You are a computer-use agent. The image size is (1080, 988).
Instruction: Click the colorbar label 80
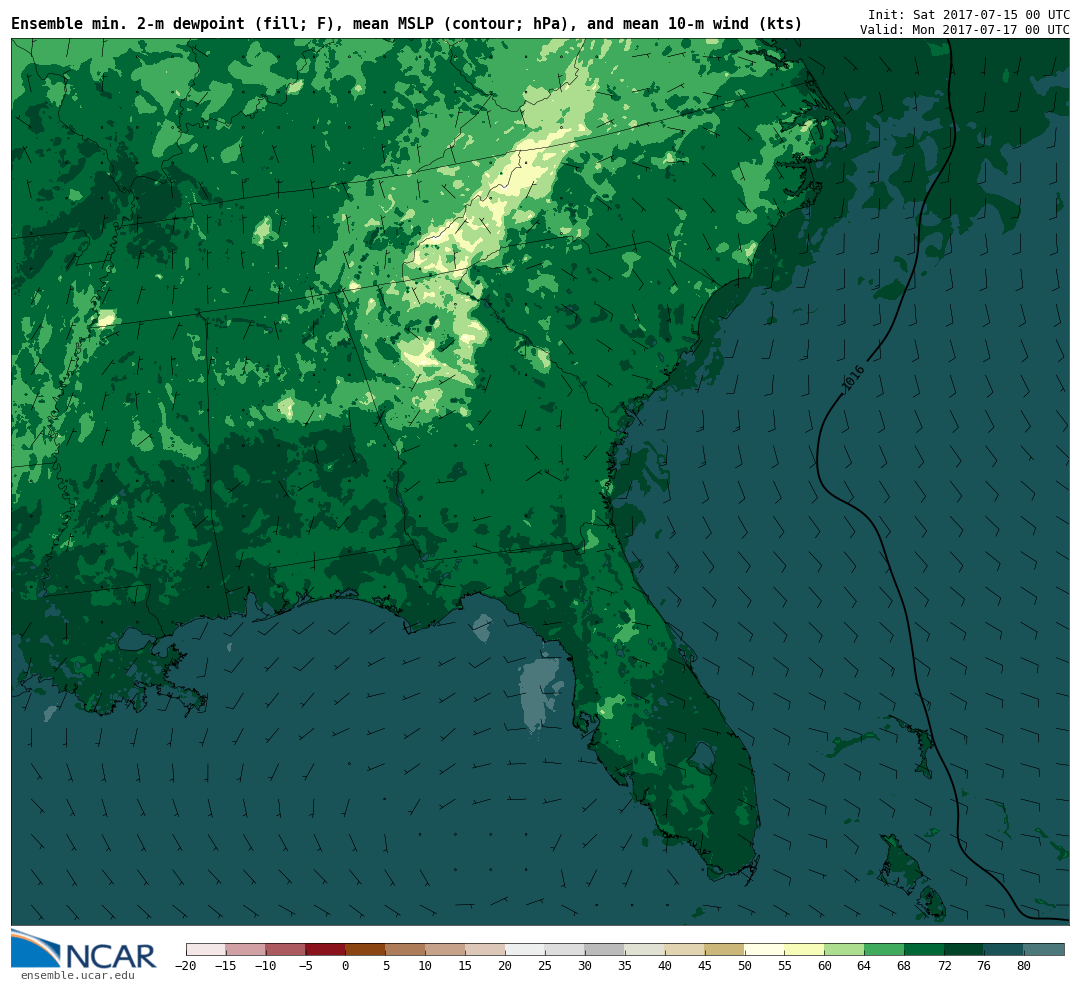1024,966
